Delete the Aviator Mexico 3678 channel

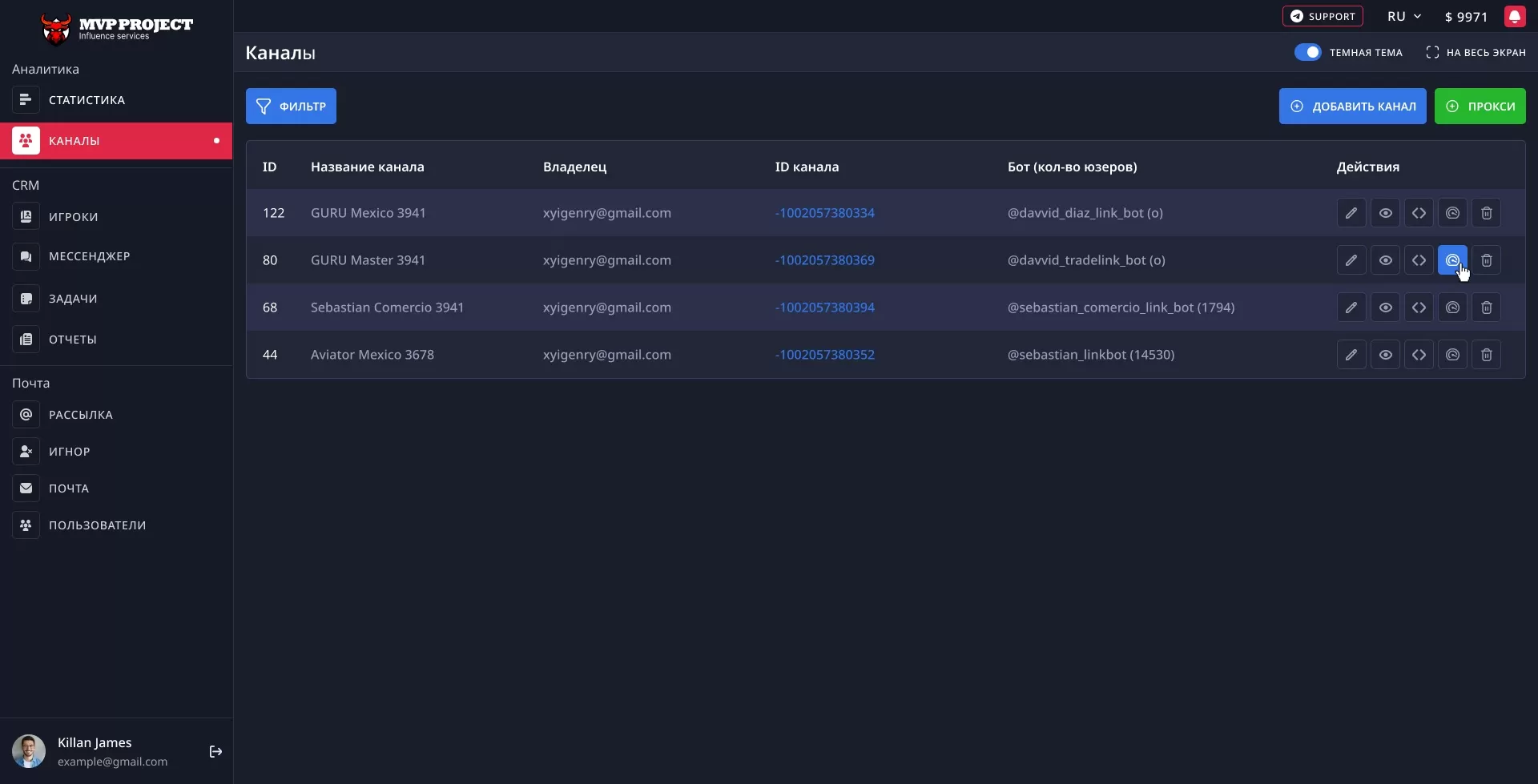pos(1486,355)
